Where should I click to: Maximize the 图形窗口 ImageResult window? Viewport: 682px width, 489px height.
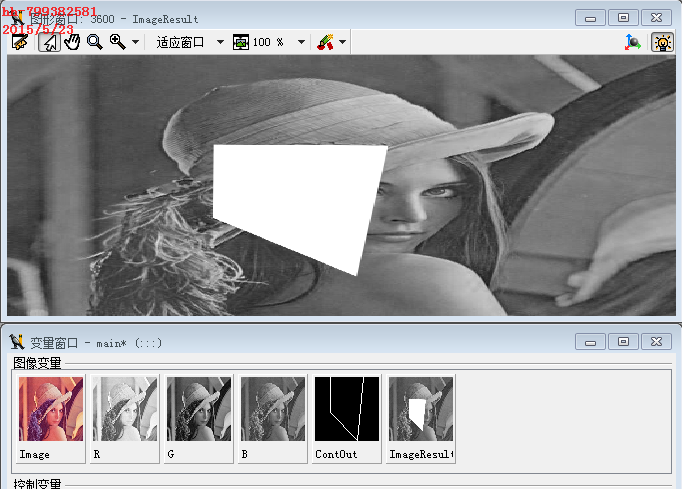(623, 18)
